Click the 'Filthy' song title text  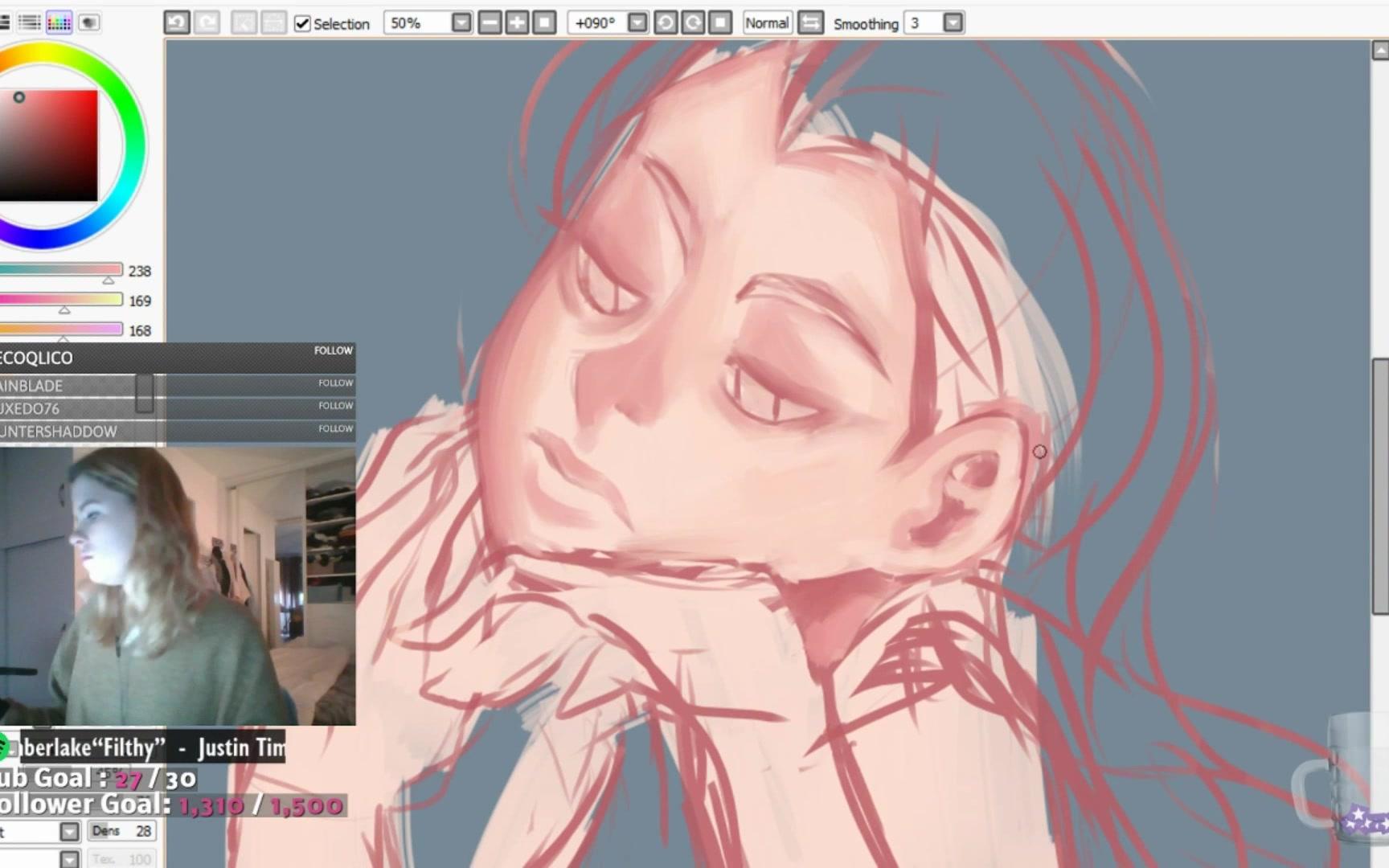coord(129,748)
